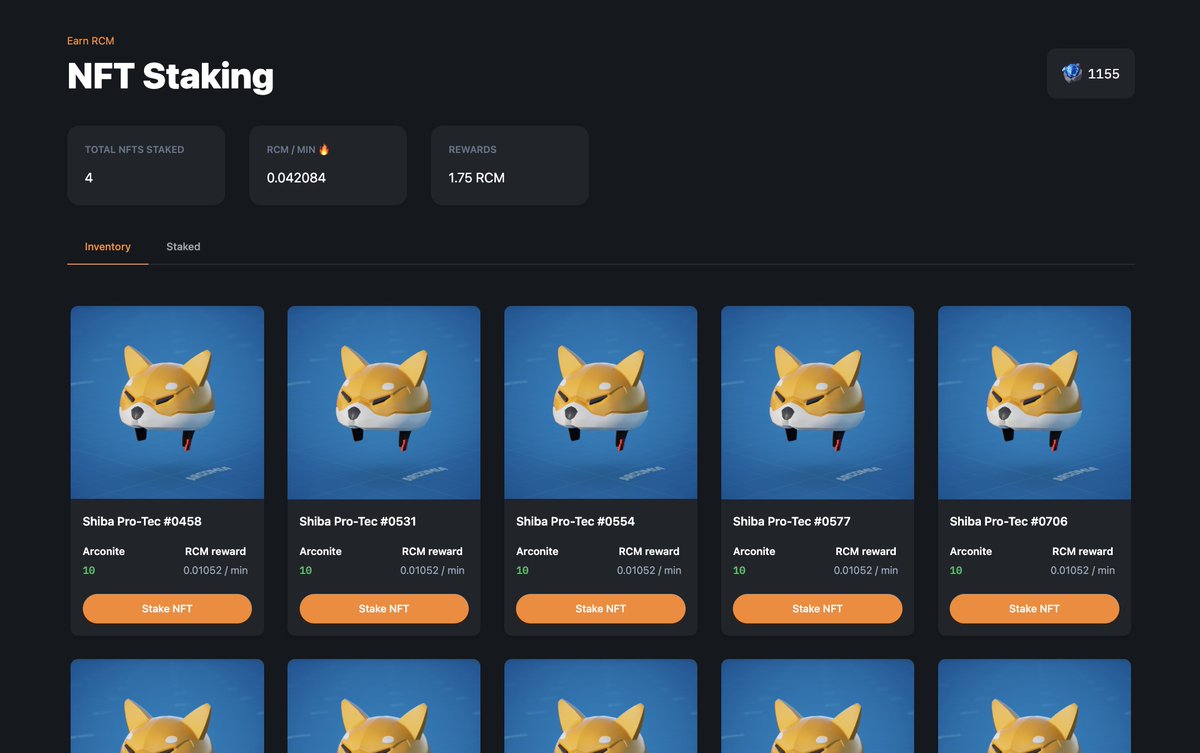
Task: Stake the Shiba Pro-Tec #0577 NFT
Action: click(817, 608)
